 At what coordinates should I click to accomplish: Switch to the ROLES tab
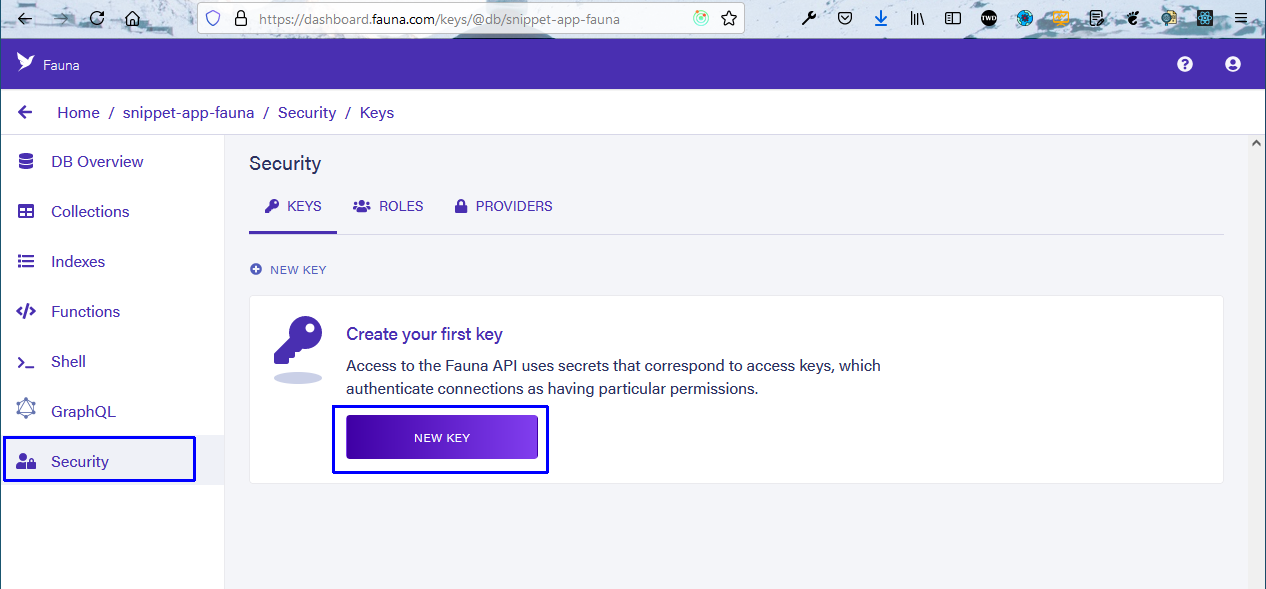388,207
